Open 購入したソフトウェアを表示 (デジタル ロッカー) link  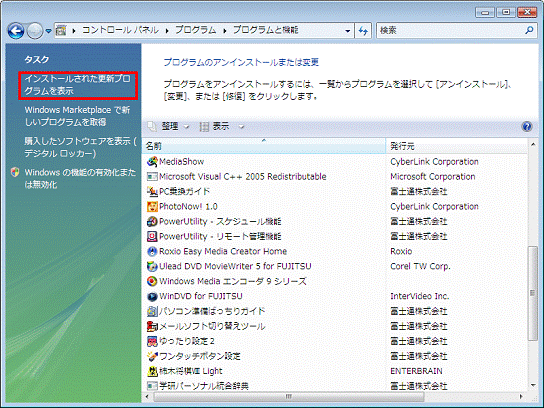[x=80, y=147]
